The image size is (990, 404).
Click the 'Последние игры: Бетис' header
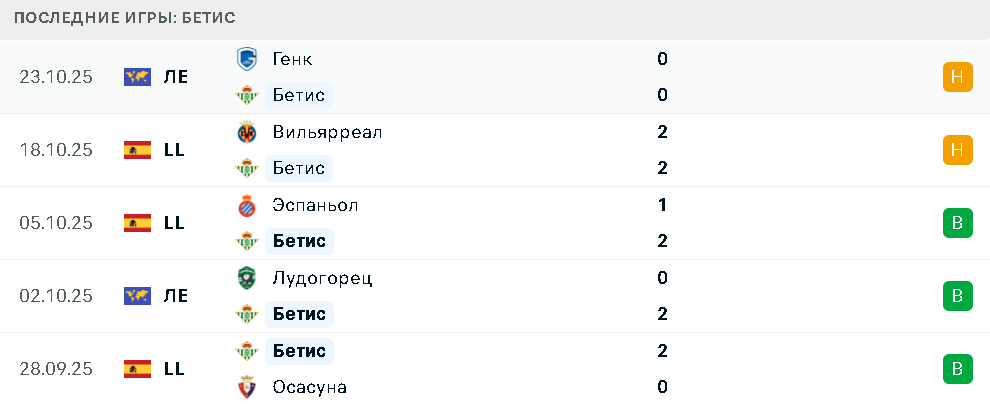[126, 19]
